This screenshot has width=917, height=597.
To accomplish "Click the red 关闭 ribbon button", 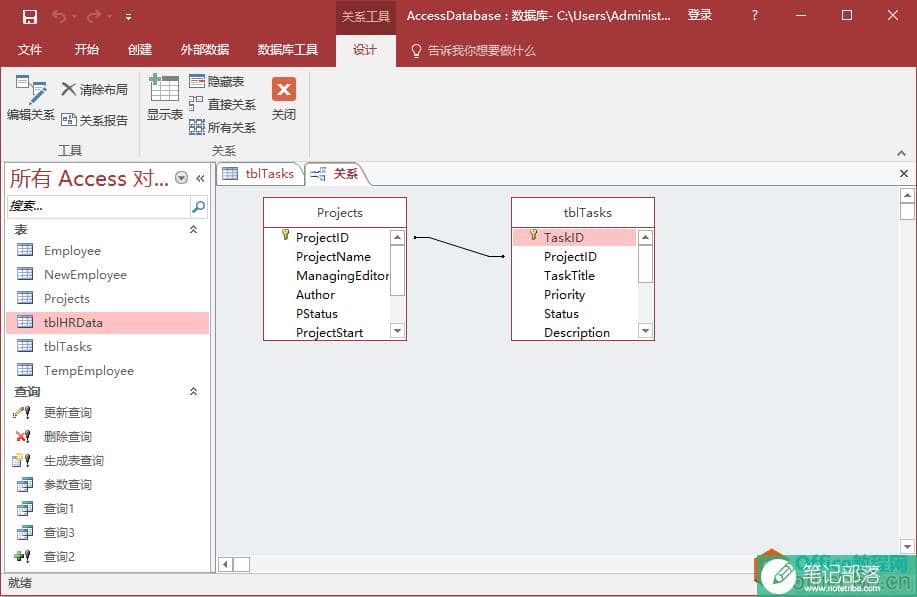I will click(x=284, y=99).
